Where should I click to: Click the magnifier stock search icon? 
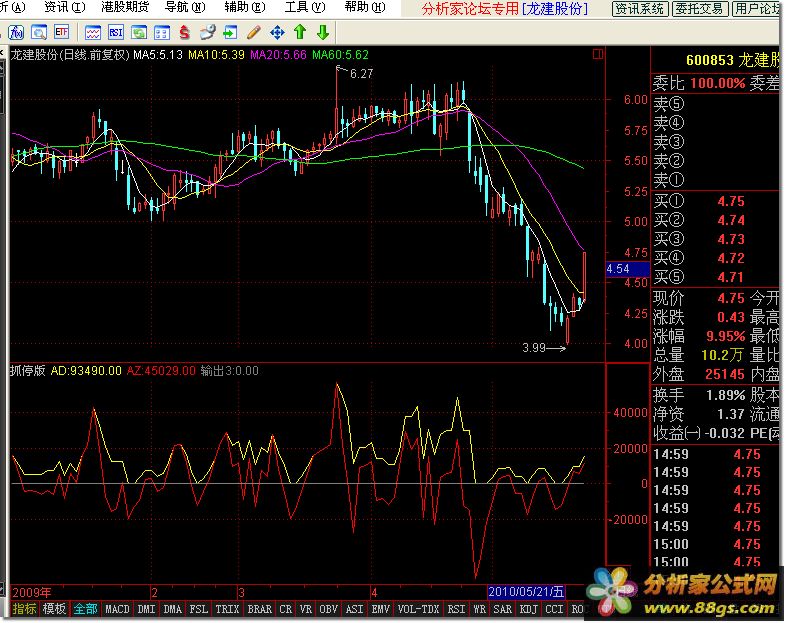coord(39,33)
